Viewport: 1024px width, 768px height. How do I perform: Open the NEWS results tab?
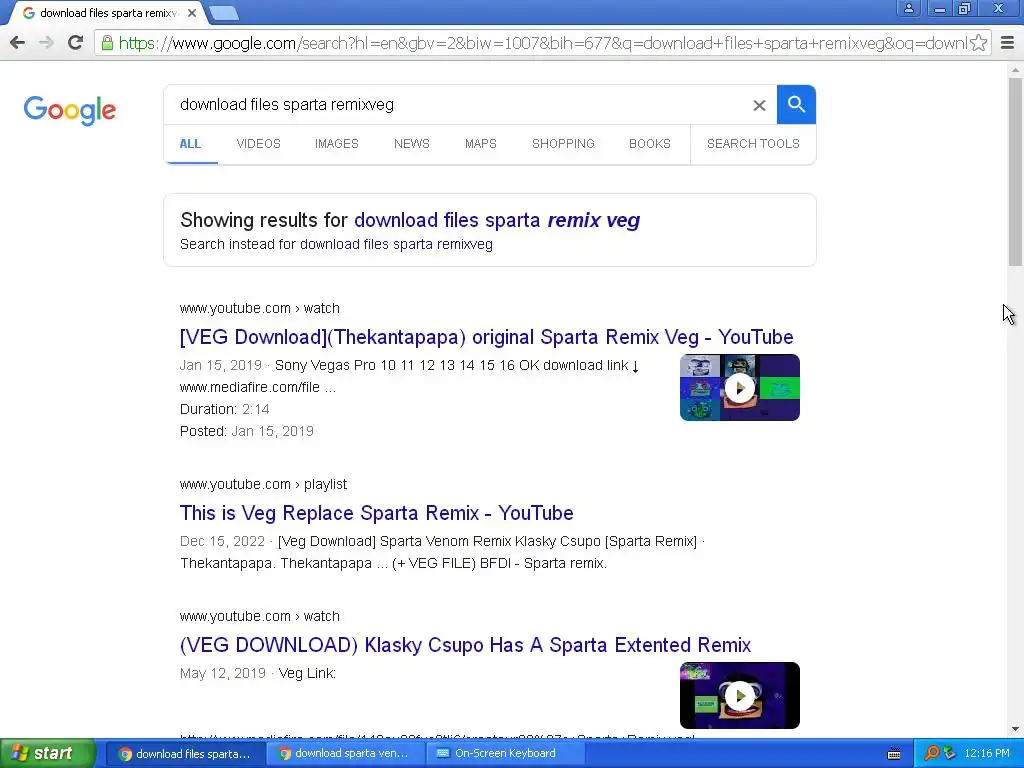coord(411,144)
